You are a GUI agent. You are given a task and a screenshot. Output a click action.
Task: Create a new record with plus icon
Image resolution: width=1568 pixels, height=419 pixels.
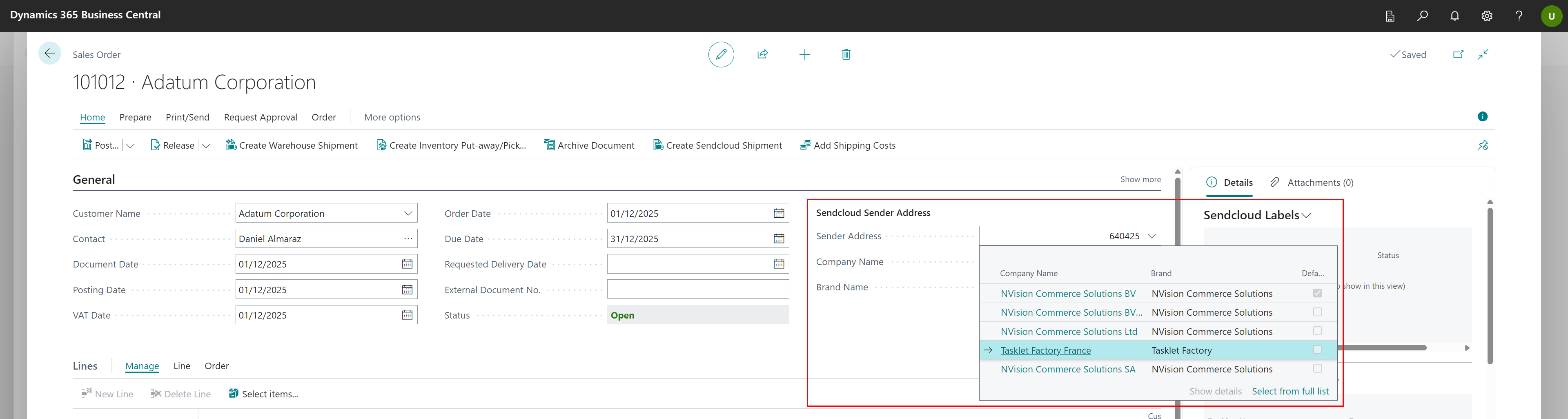804,54
